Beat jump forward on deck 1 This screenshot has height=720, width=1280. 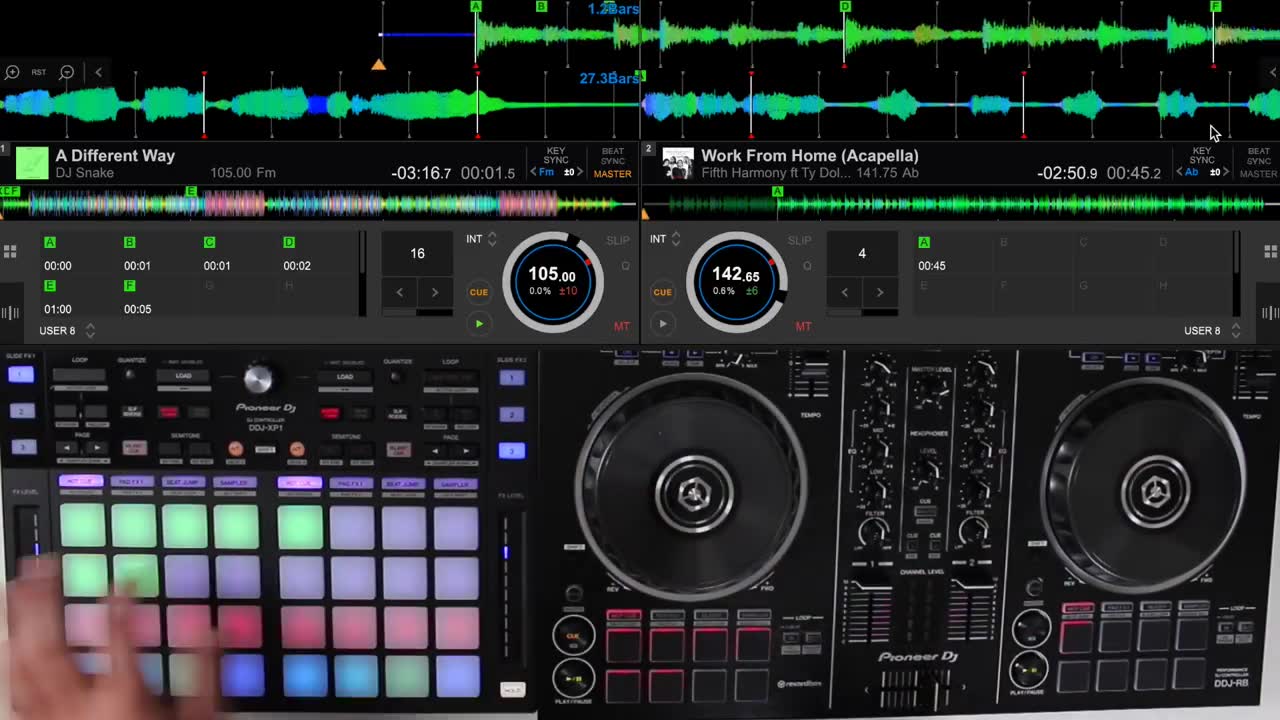[434, 292]
